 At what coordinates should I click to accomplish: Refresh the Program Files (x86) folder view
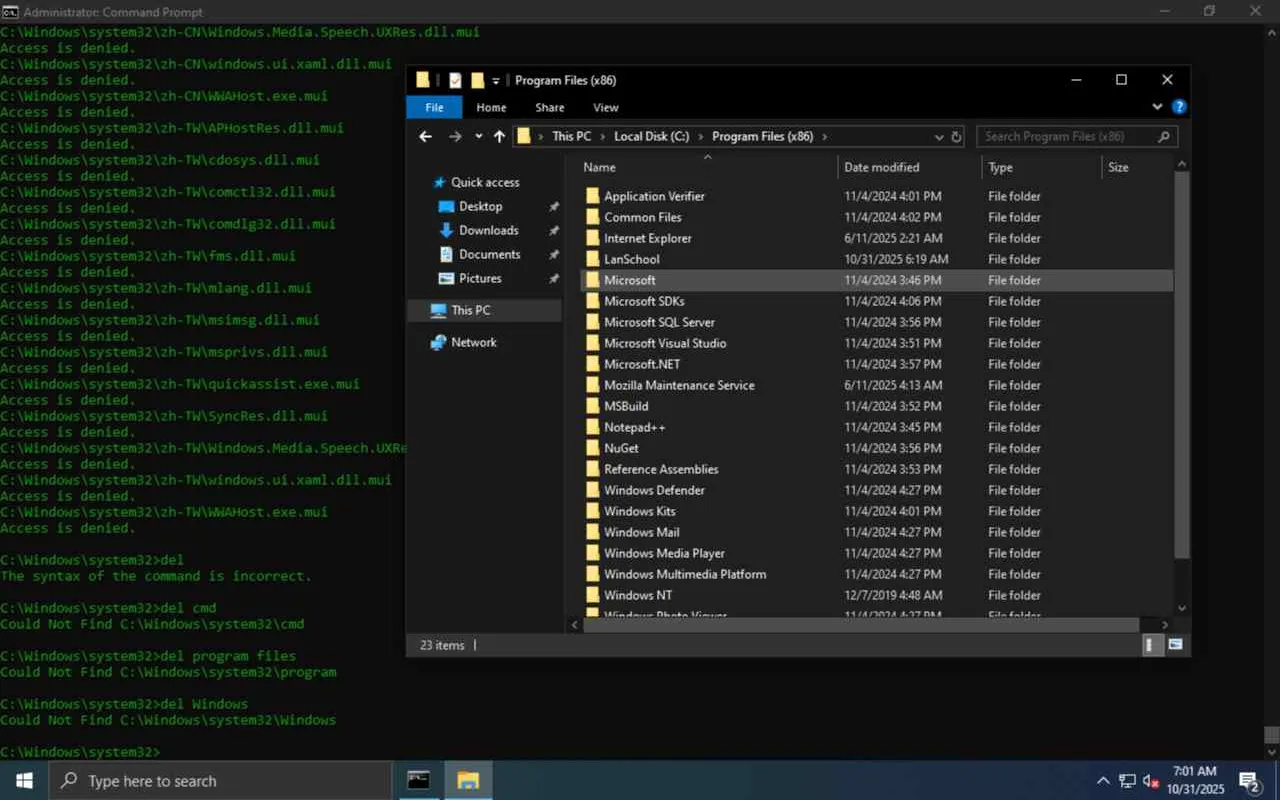click(956, 137)
